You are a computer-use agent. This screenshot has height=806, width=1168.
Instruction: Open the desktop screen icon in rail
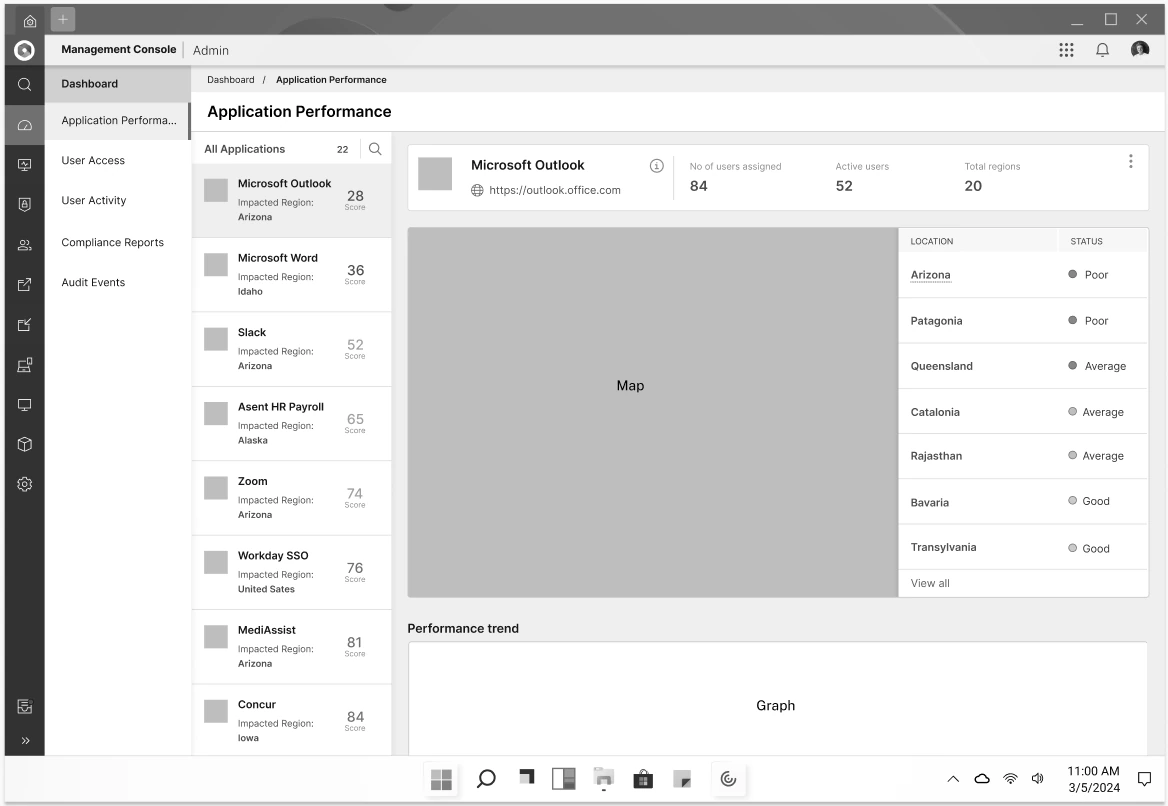pos(25,404)
